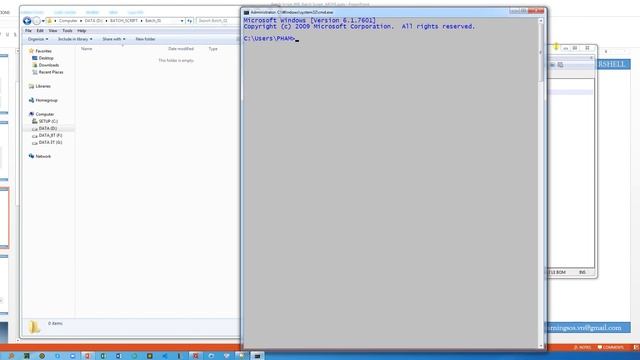Open the DATA IT (G:) drive
This screenshot has width=640, height=360.
tap(50, 142)
